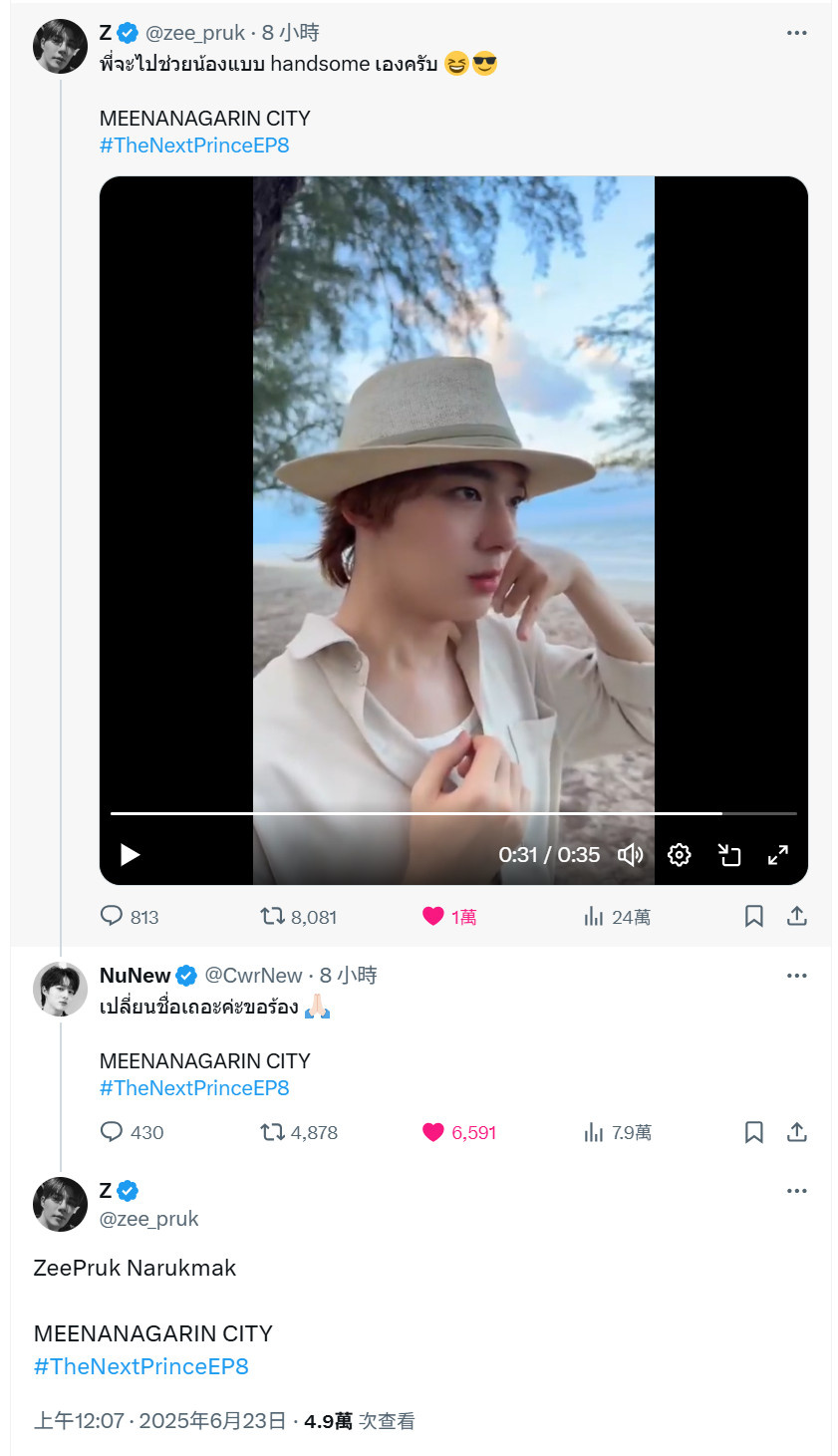Image resolution: width=838 pixels, height=1456 pixels.
Task: Open #TheNextPrinceEP8 hashtag in NuNew's reply
Action: (194, 1088)
